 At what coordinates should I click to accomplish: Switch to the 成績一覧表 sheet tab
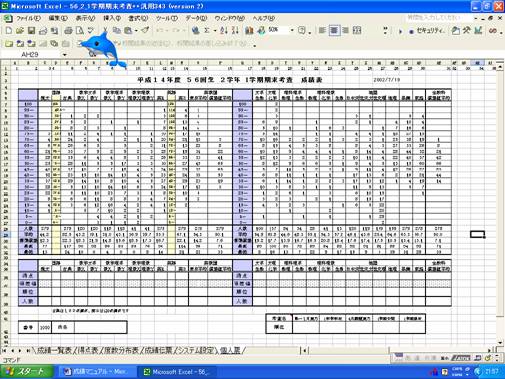(x=54, y=350)
